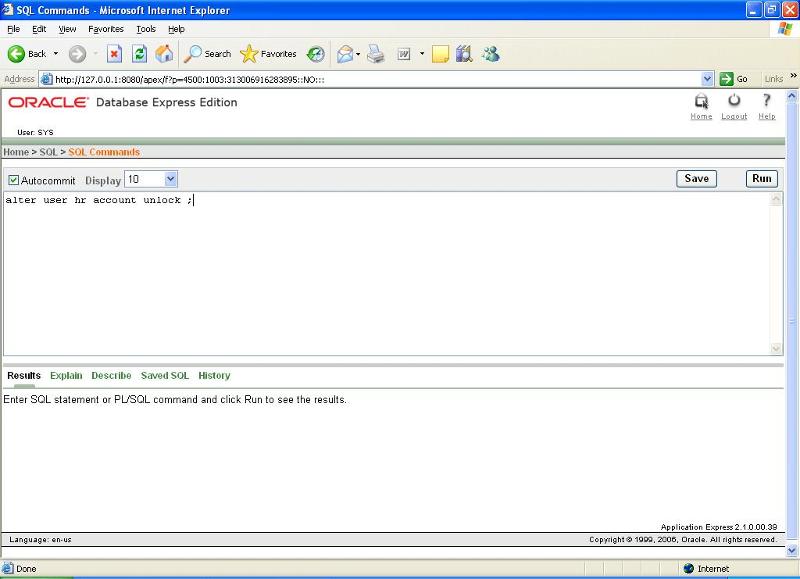Click the SQL editor scrollbar down arrow

click(776, 348)
